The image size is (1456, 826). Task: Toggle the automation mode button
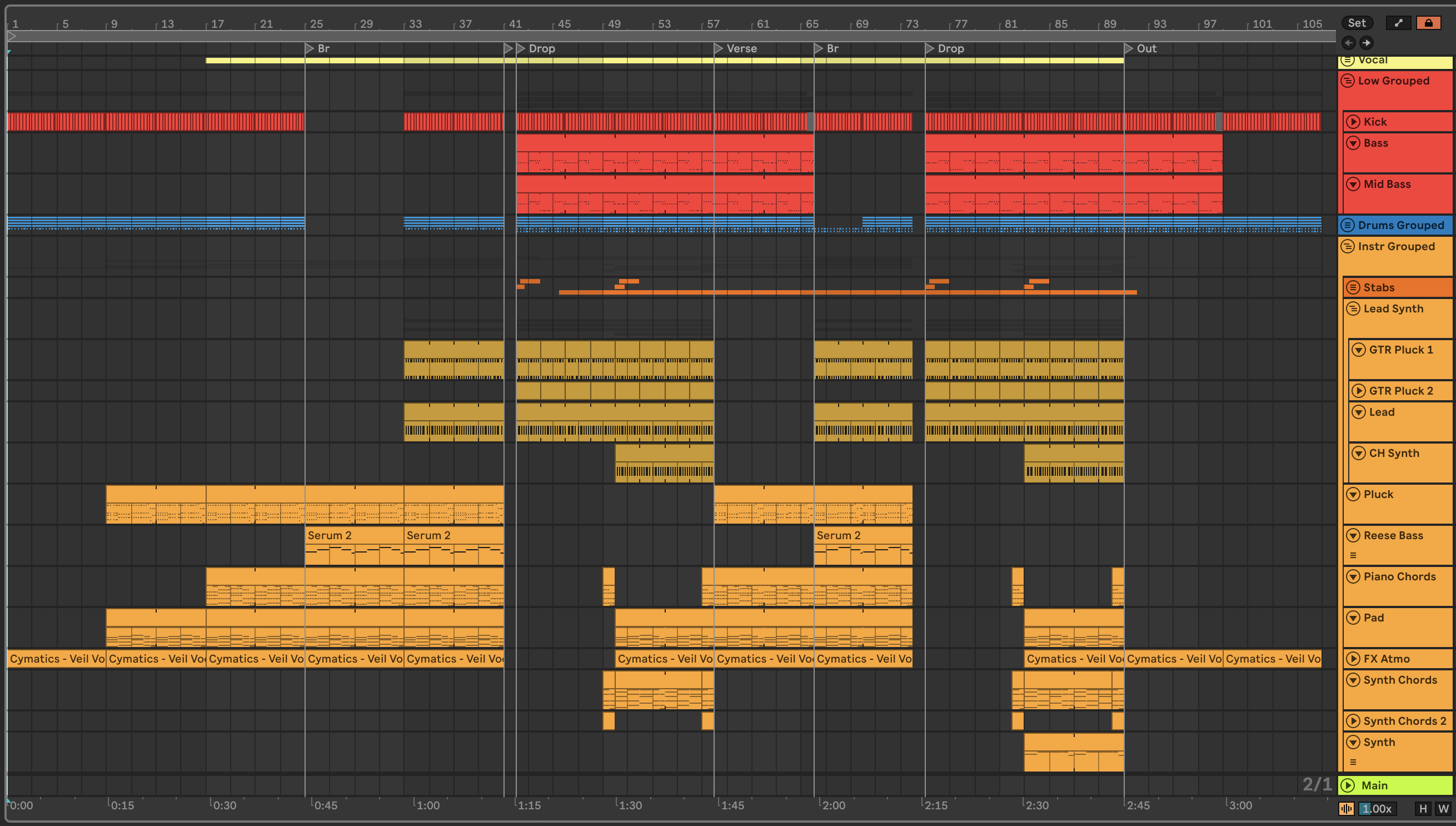pyautogui.click(x=1398, y=23)
